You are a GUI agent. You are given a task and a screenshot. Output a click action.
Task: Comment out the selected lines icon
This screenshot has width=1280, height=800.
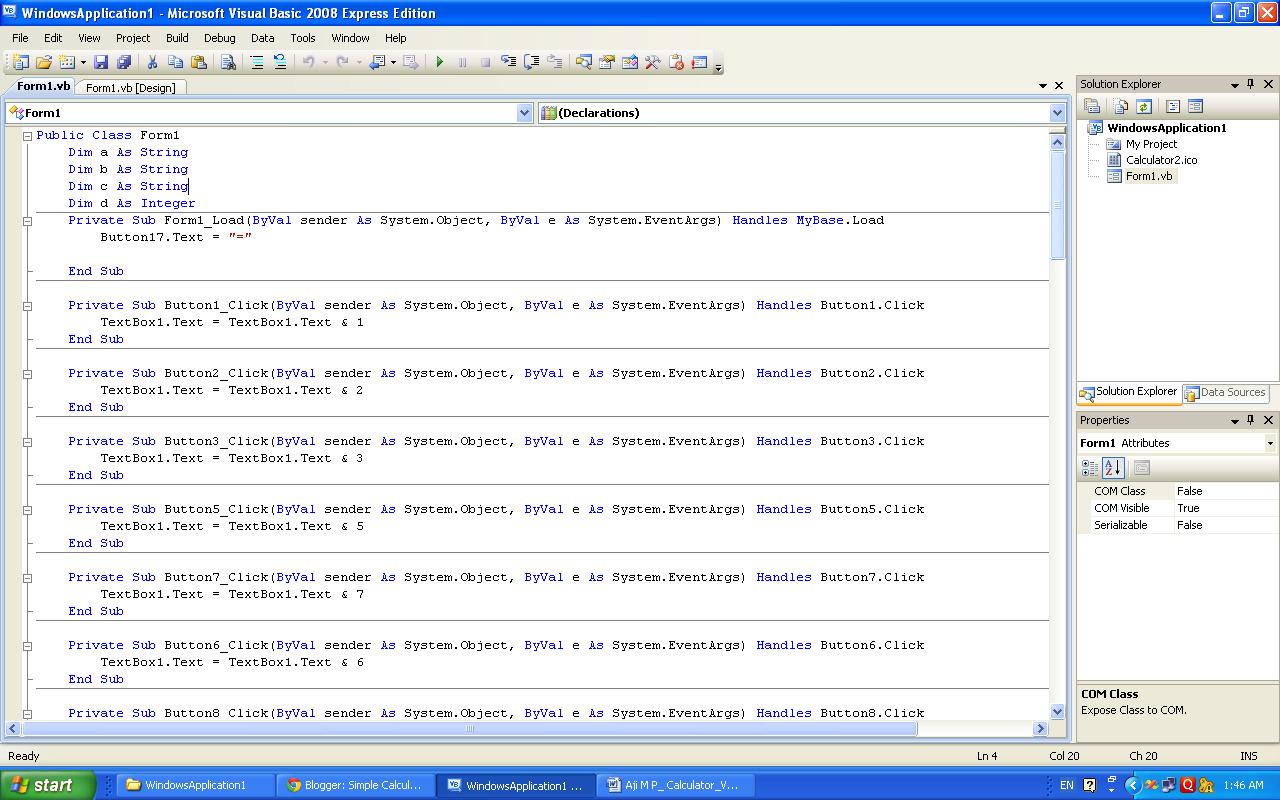click(x=257, y=62)
